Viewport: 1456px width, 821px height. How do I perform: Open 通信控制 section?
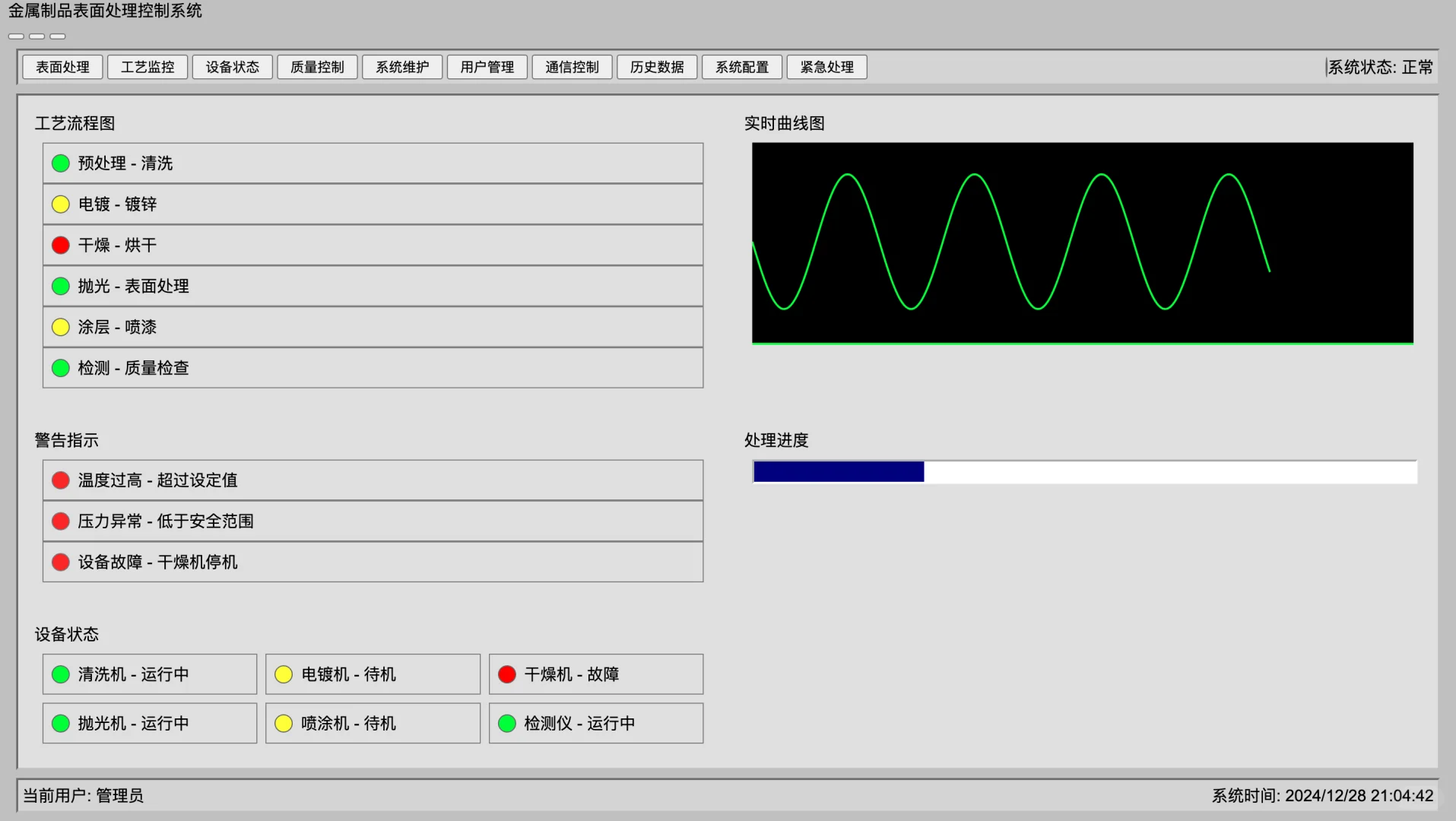[x=572, y=67]
